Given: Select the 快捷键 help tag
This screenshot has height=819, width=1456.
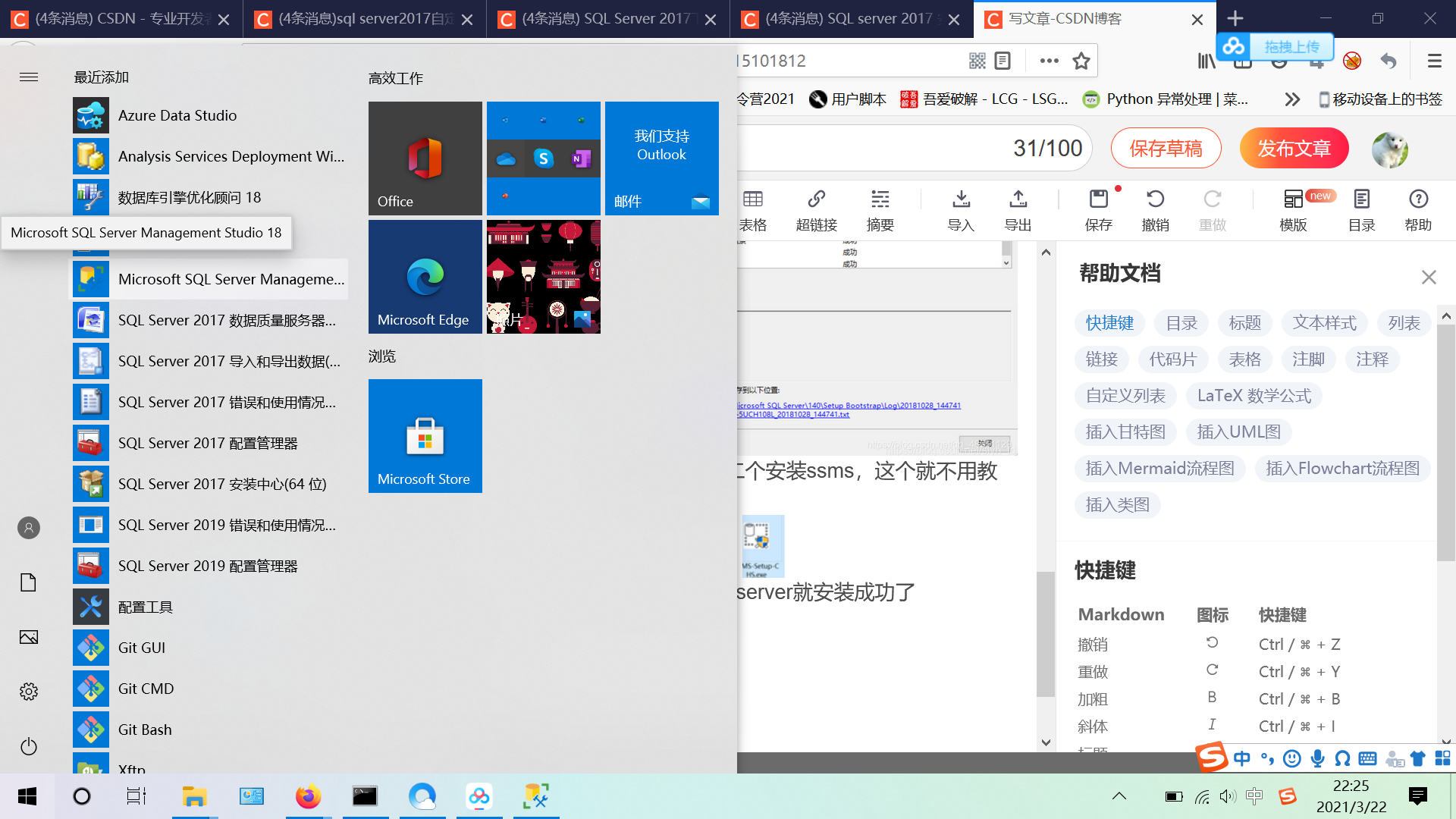Looking at the screenshot, I should click(x=1109, y=323).
